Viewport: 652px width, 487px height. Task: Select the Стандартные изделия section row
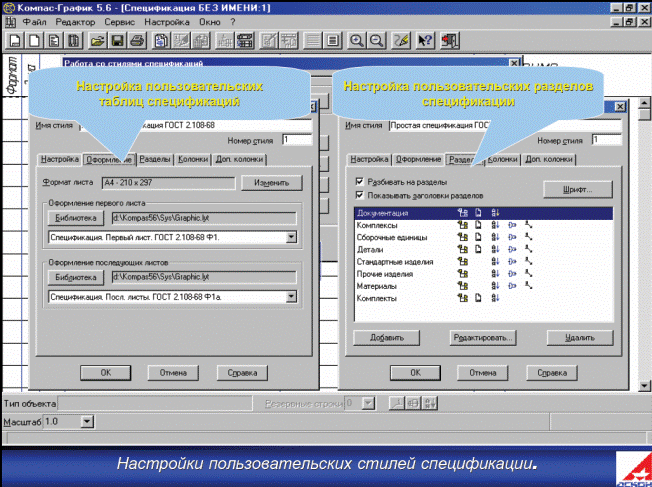484,262
